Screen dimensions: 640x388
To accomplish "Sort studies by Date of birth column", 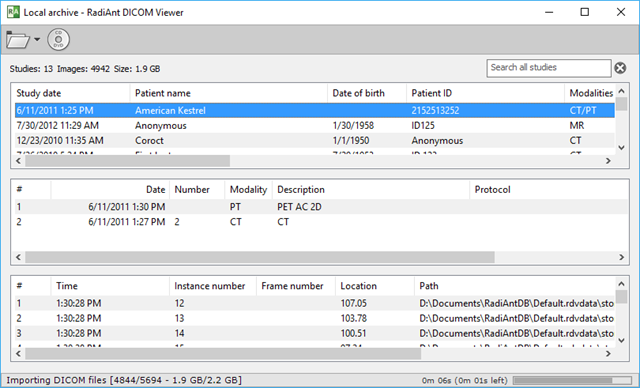I will pyautogui.click(x=367, y=93).
